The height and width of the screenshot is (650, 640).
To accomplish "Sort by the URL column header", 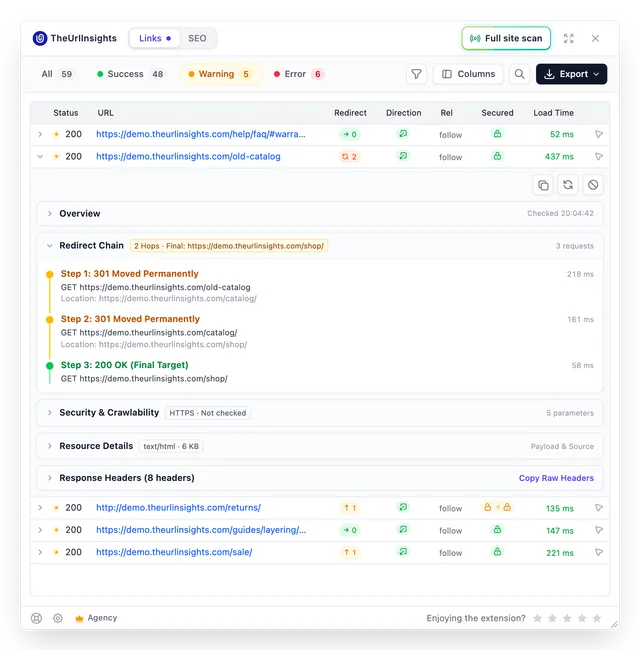I will pos(105,113).
